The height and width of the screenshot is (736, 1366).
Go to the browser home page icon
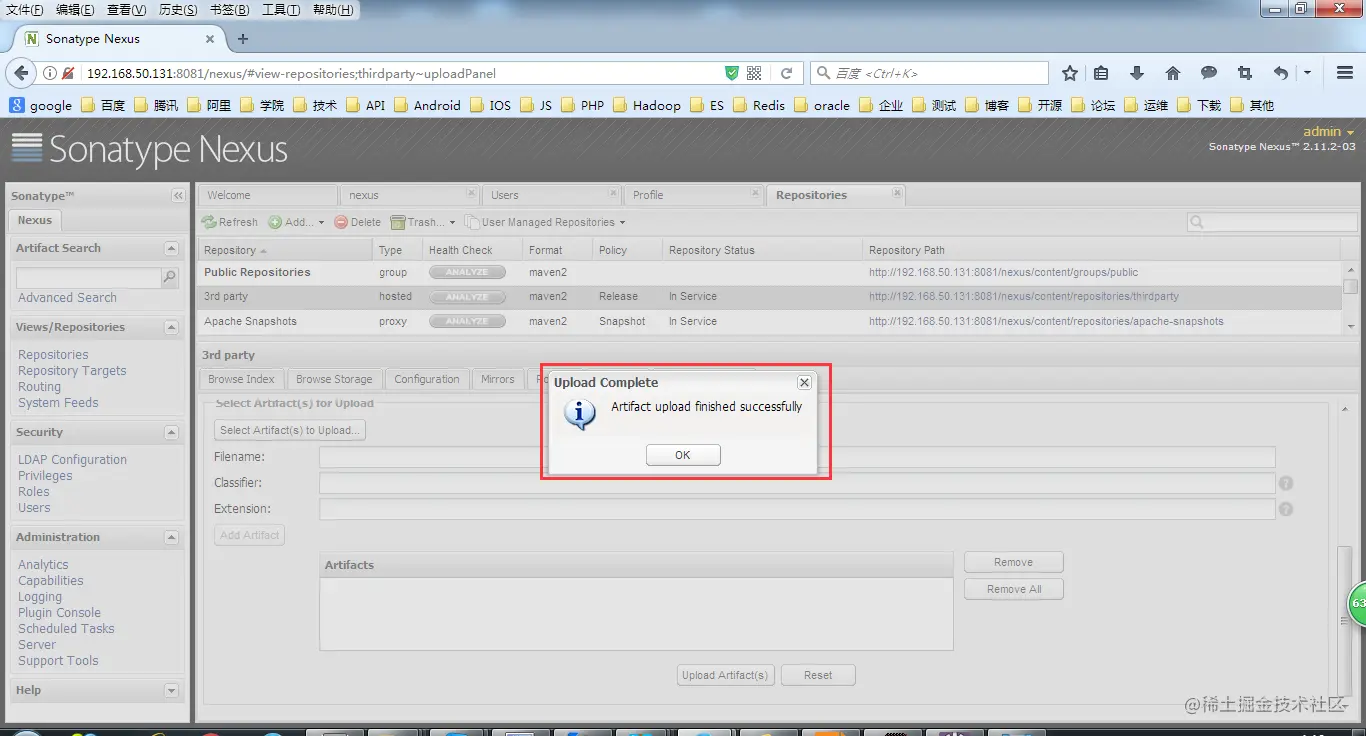pyautogui.click(x=1173, y=73)
